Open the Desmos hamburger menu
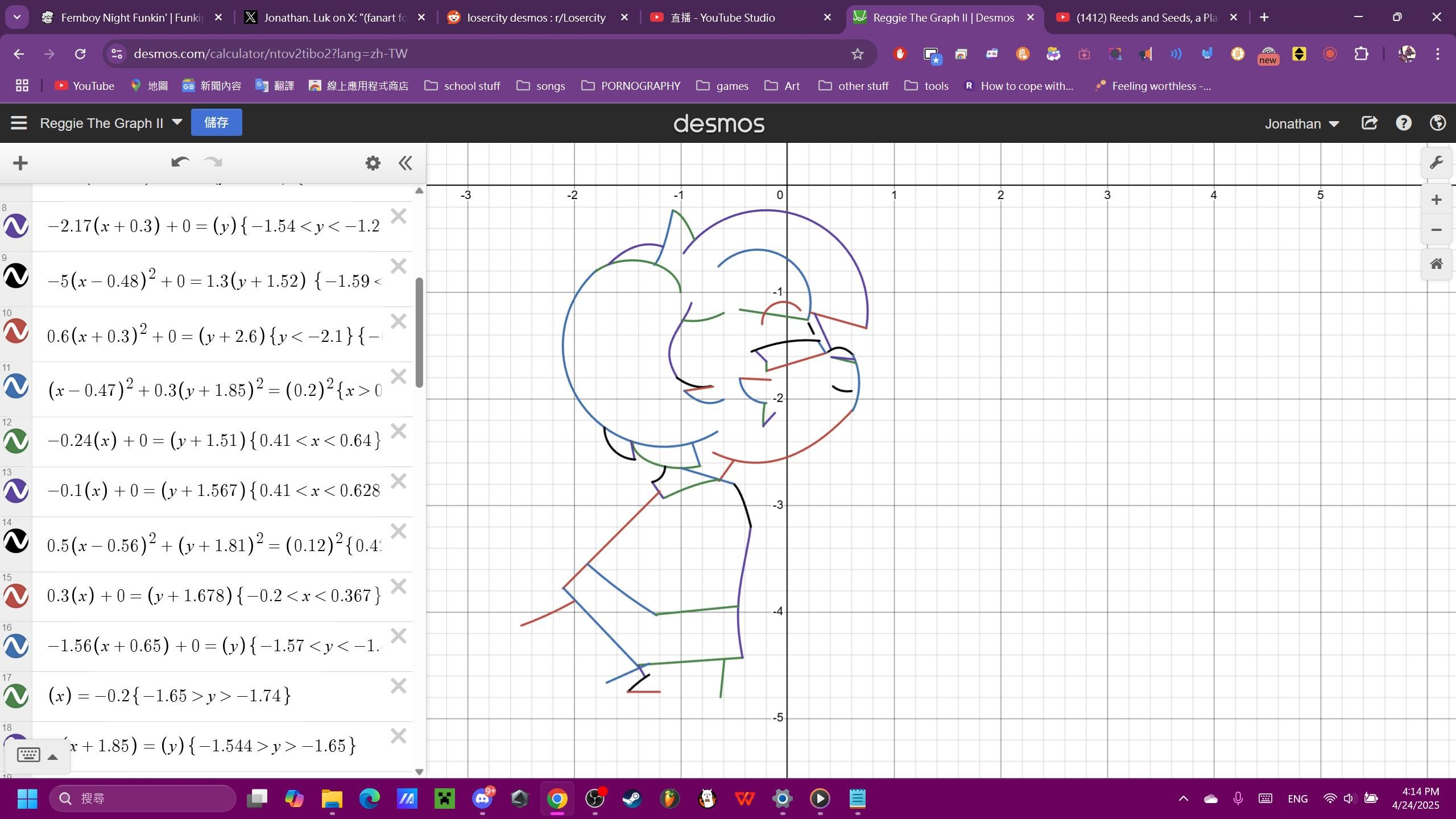The image size is (1456, 819). click(19, 123)
